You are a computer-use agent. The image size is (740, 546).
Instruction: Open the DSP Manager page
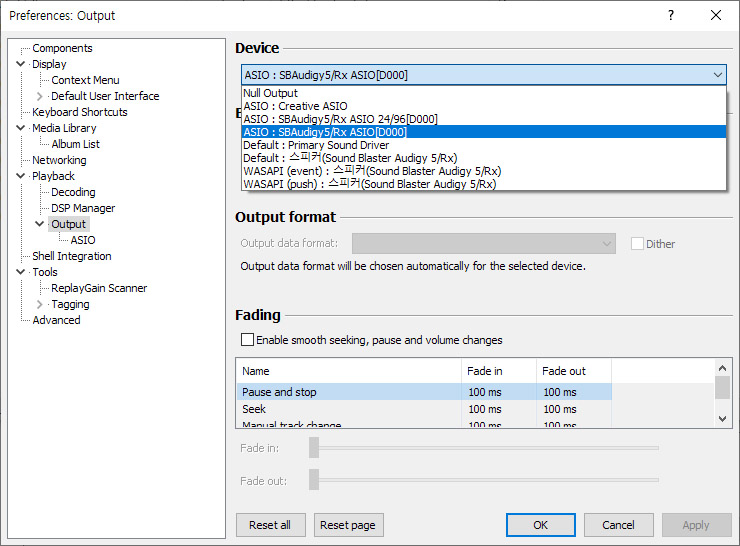tap(83, 208)
